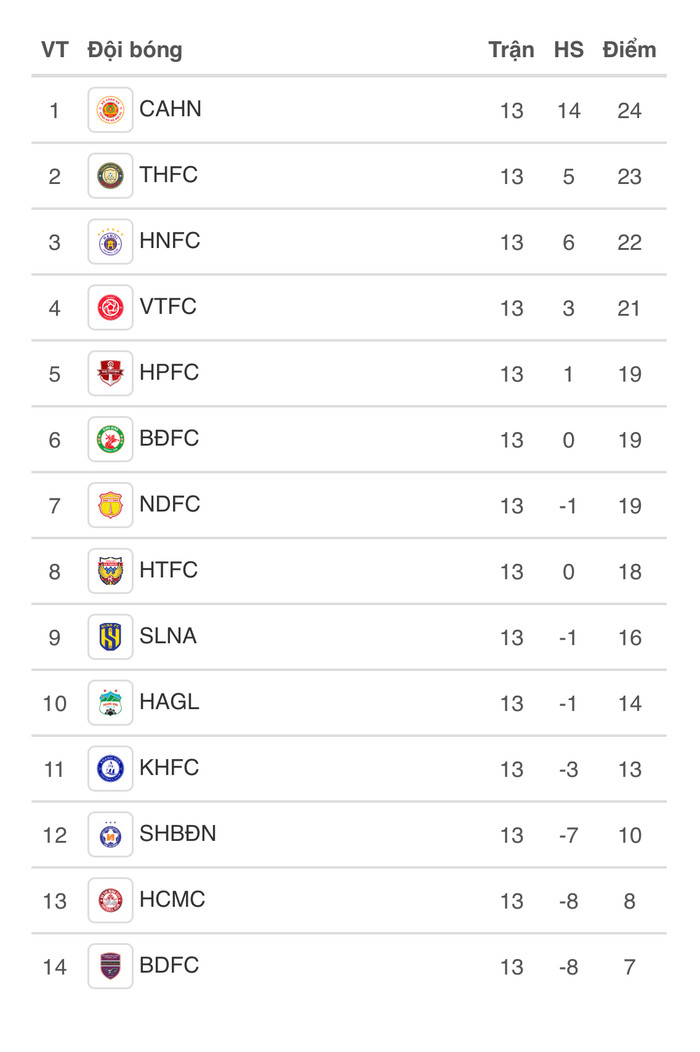Open the SLNA yellow and blue crest

pyautogui.click(x=110, y=637)
